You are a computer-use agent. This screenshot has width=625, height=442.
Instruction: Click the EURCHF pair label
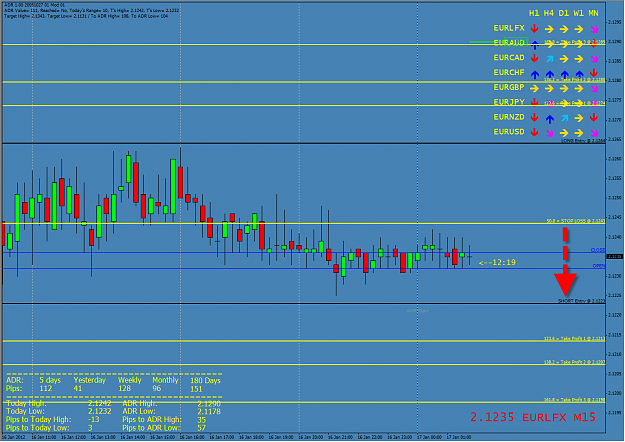(509, 73)
